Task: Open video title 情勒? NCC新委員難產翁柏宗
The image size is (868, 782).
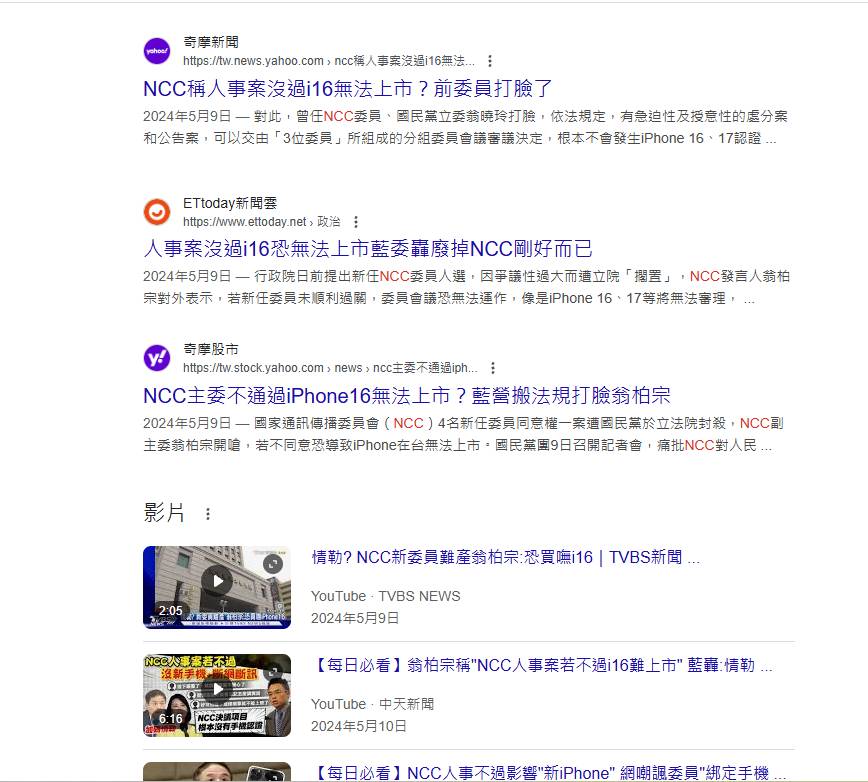Action: [505, 558]
